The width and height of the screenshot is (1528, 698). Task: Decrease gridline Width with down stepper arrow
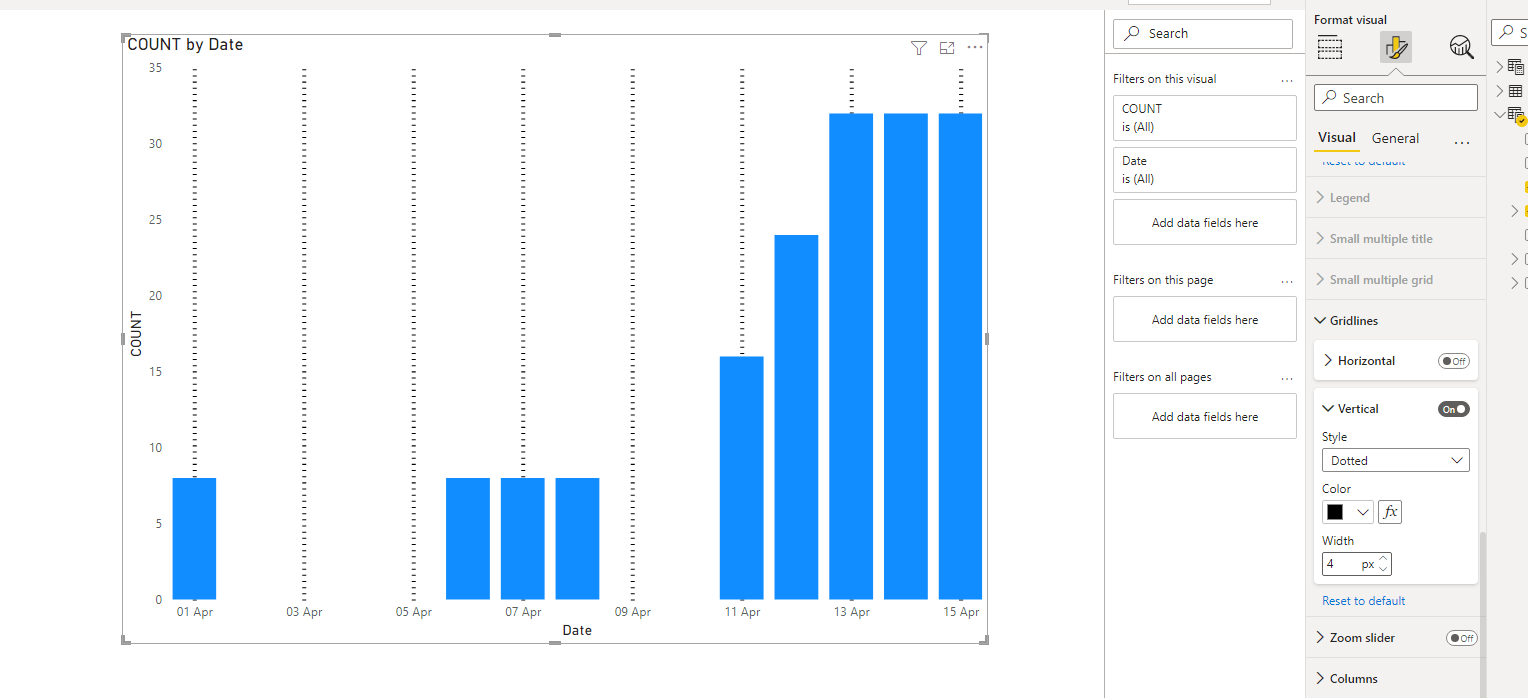[1384, 569]
